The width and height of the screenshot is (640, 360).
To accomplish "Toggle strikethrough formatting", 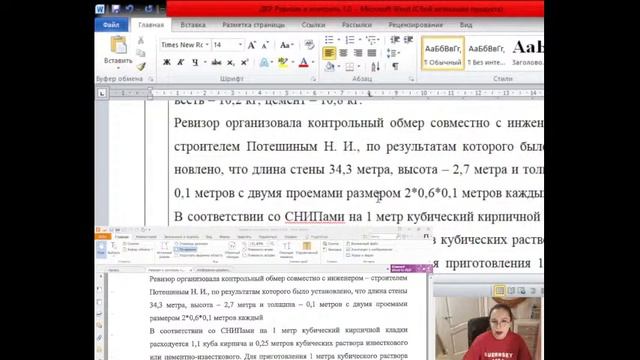I will [x=216, y=62].
